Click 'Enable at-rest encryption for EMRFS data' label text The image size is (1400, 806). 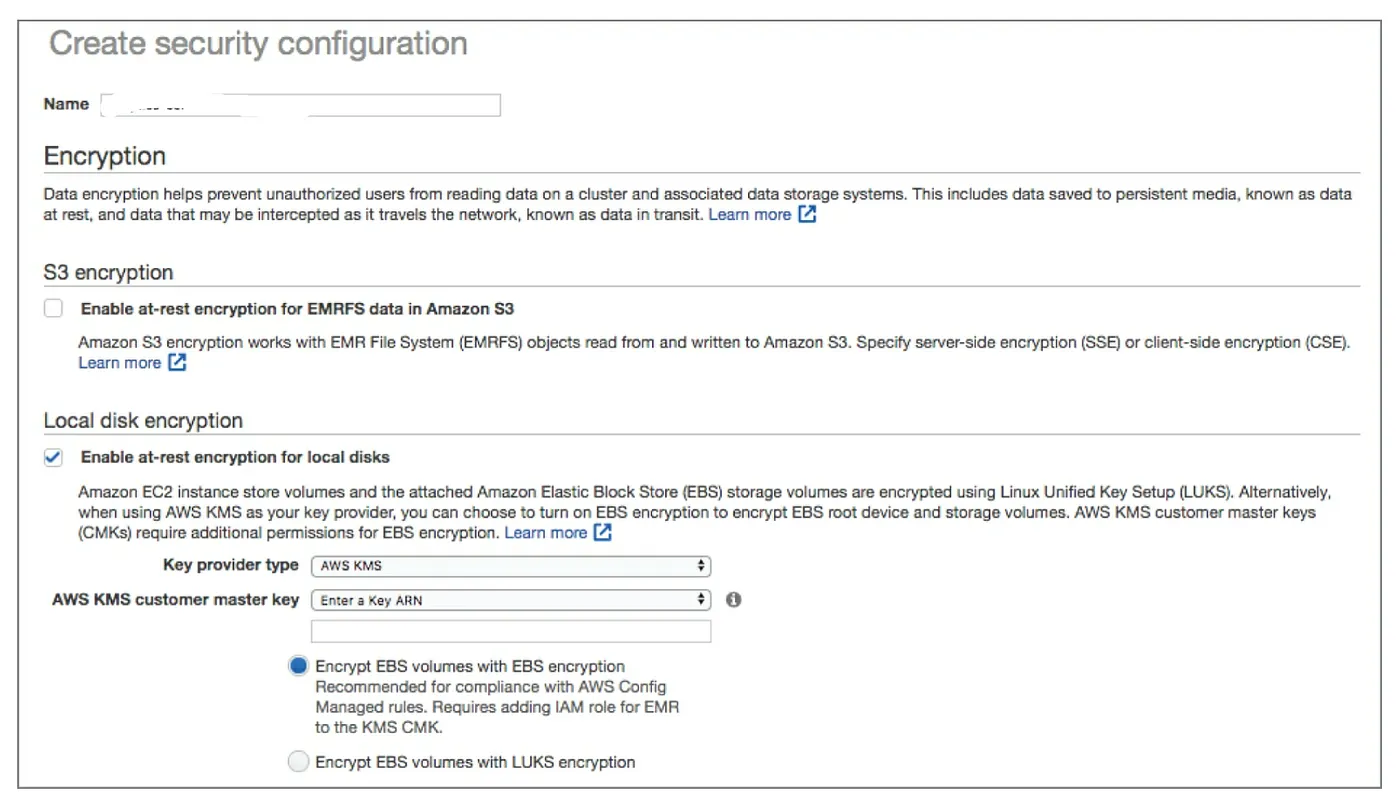click(x=297, y=309)
